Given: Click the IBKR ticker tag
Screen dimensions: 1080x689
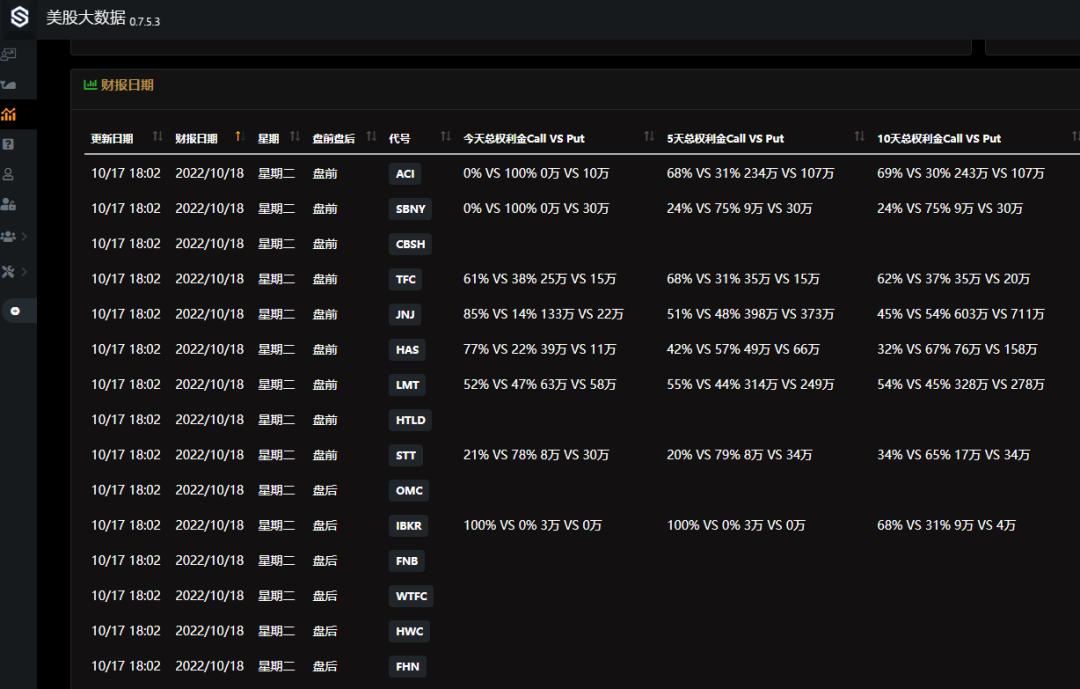Looking at the screenshot, I should (x=408, y=526).
